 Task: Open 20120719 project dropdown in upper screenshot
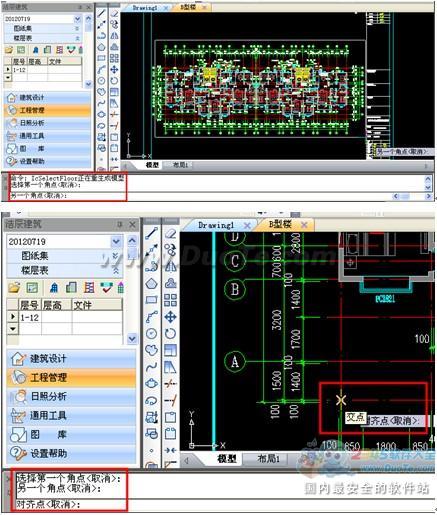(x=77, y=19)
